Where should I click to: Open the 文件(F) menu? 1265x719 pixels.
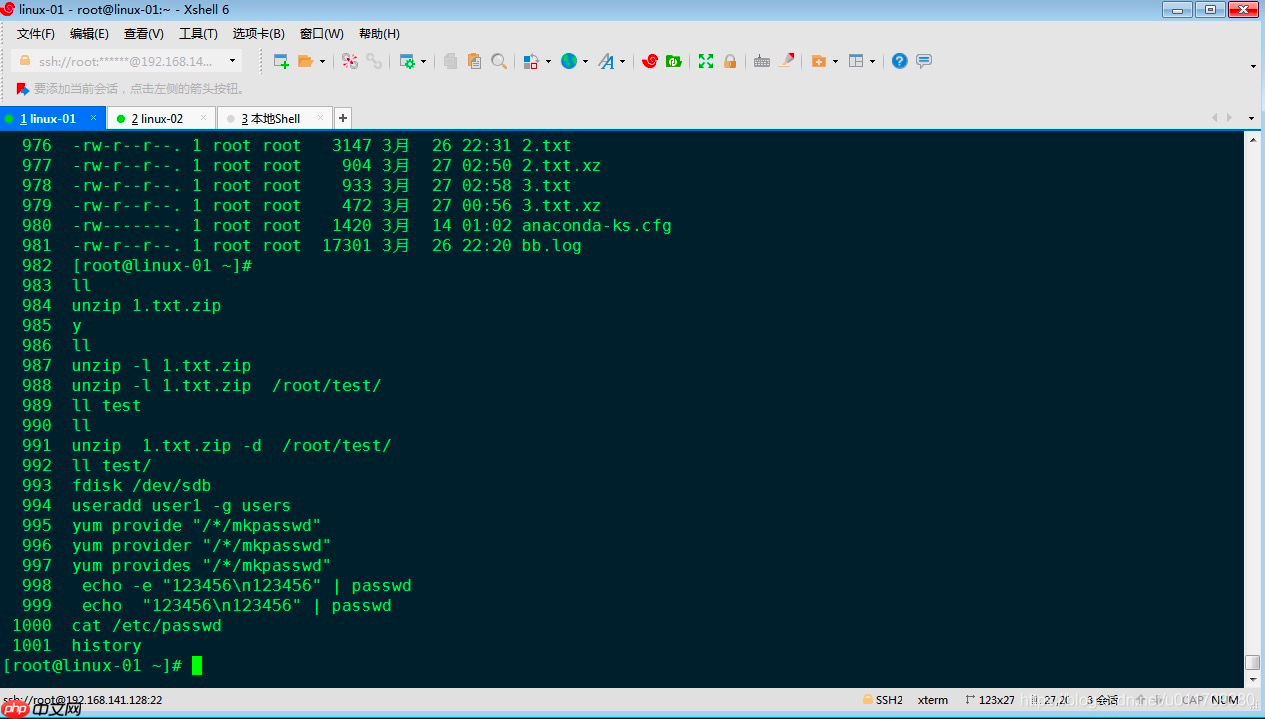(x=36, y=34)
